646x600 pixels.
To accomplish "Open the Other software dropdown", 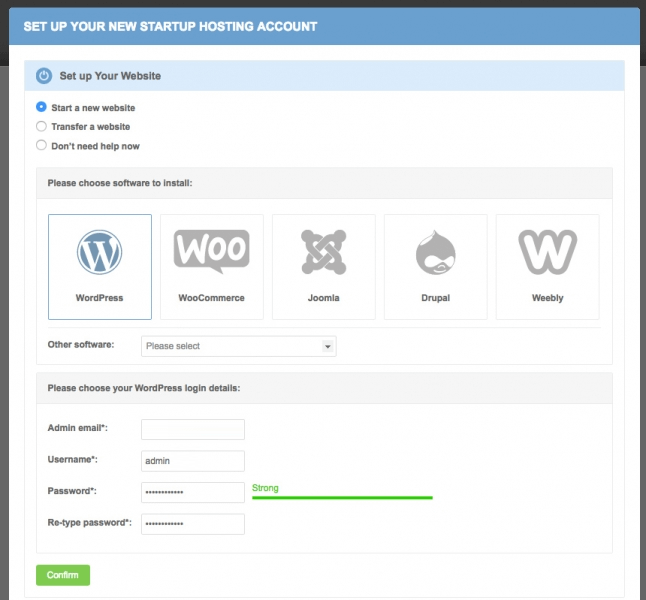I will click(x=239, y=346).
